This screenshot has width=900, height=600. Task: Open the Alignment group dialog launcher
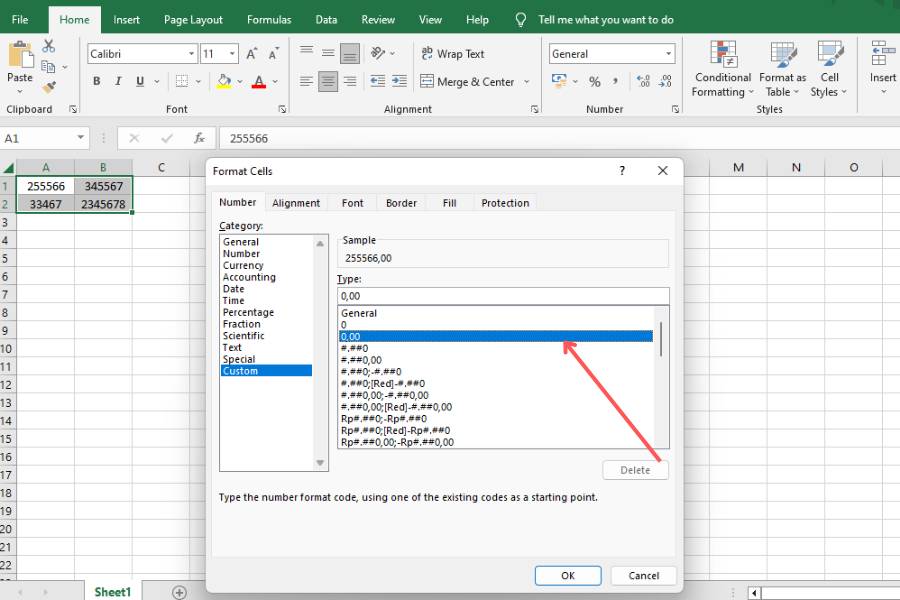click(x=534, y=109)
